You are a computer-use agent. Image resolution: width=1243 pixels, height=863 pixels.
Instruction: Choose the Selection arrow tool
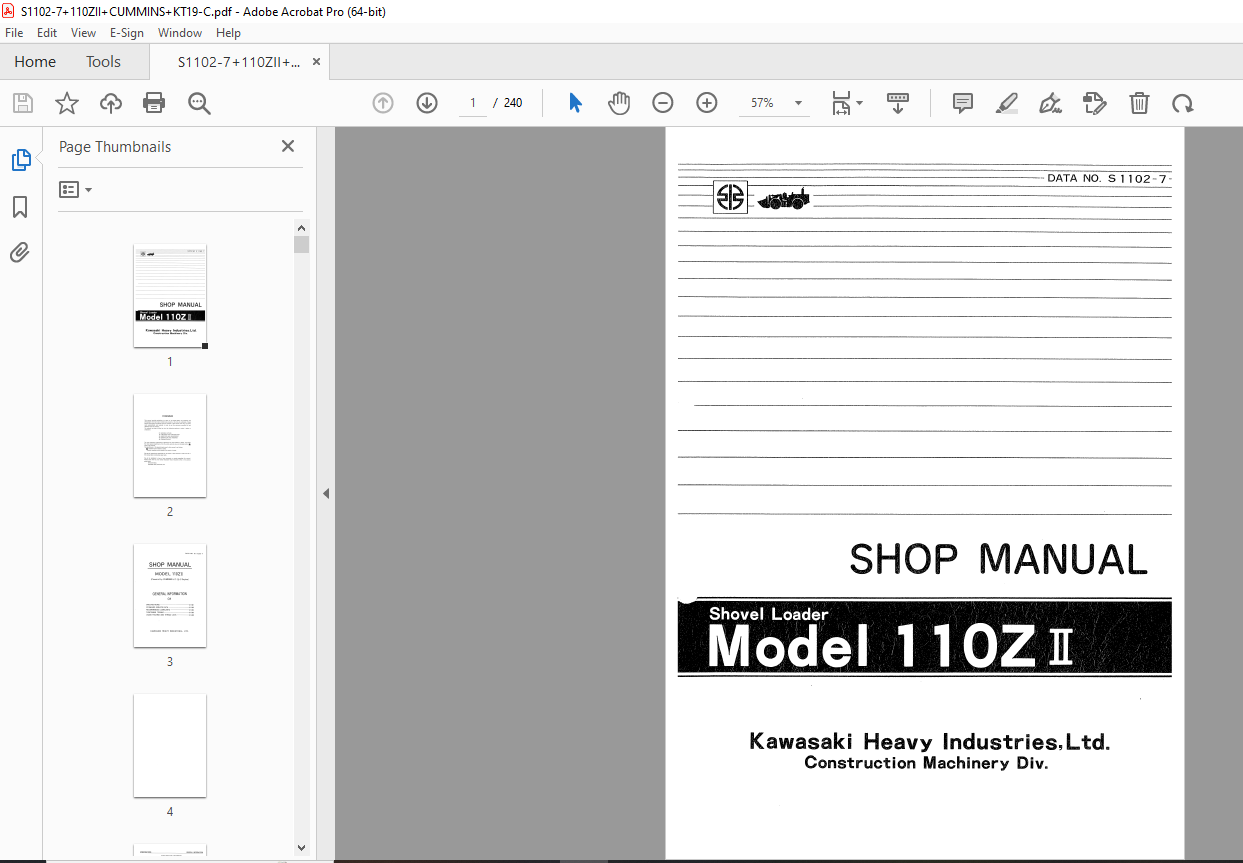[575, 103]
